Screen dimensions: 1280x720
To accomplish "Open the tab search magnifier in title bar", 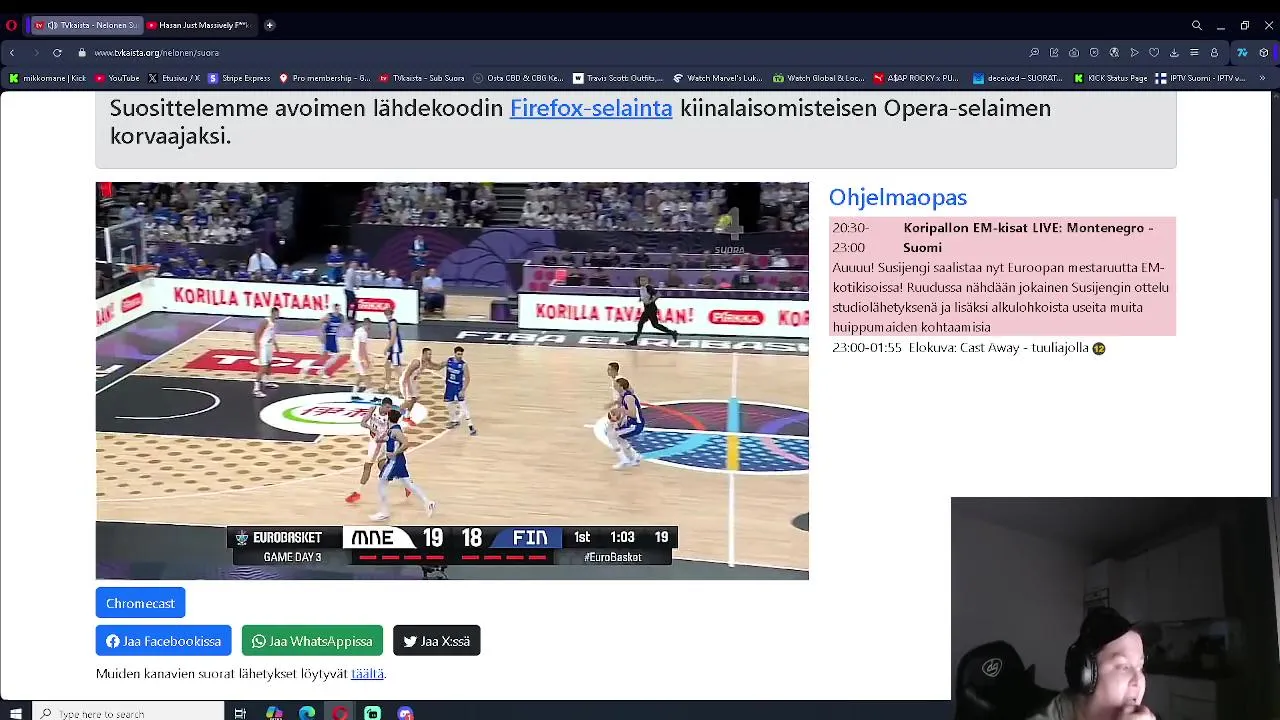I will [1197, 25].
